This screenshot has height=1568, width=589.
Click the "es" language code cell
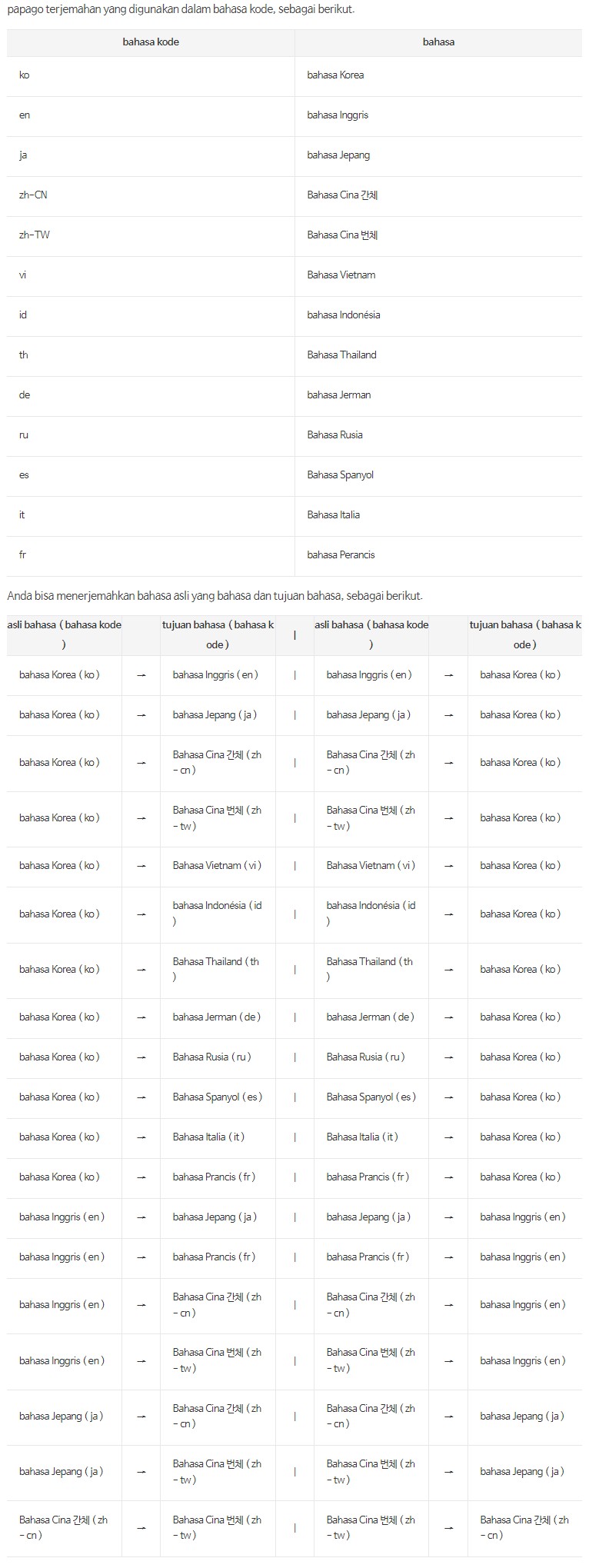[x=24, y=475]
